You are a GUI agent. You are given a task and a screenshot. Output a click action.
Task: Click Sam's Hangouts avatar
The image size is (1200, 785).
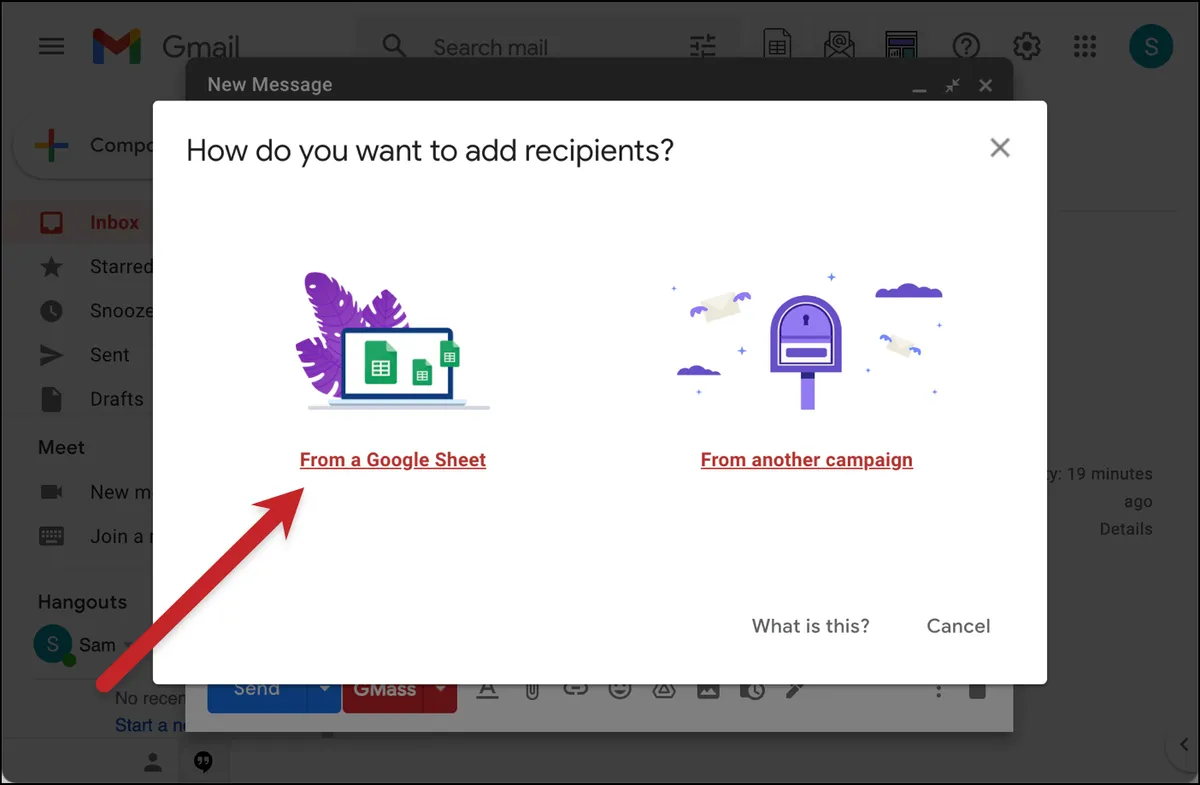[53, 645]
